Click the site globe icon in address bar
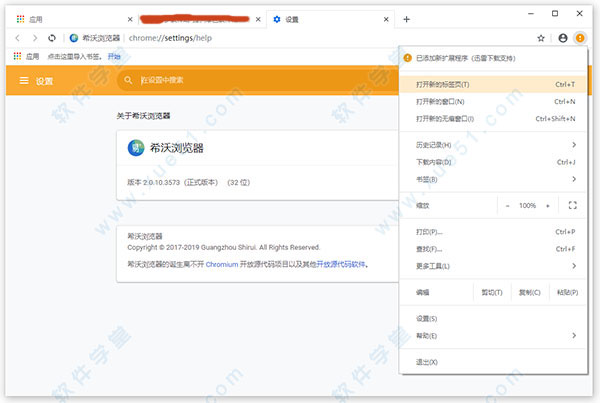Viewport: 600px width, 403px height. [x=74, y=38]
